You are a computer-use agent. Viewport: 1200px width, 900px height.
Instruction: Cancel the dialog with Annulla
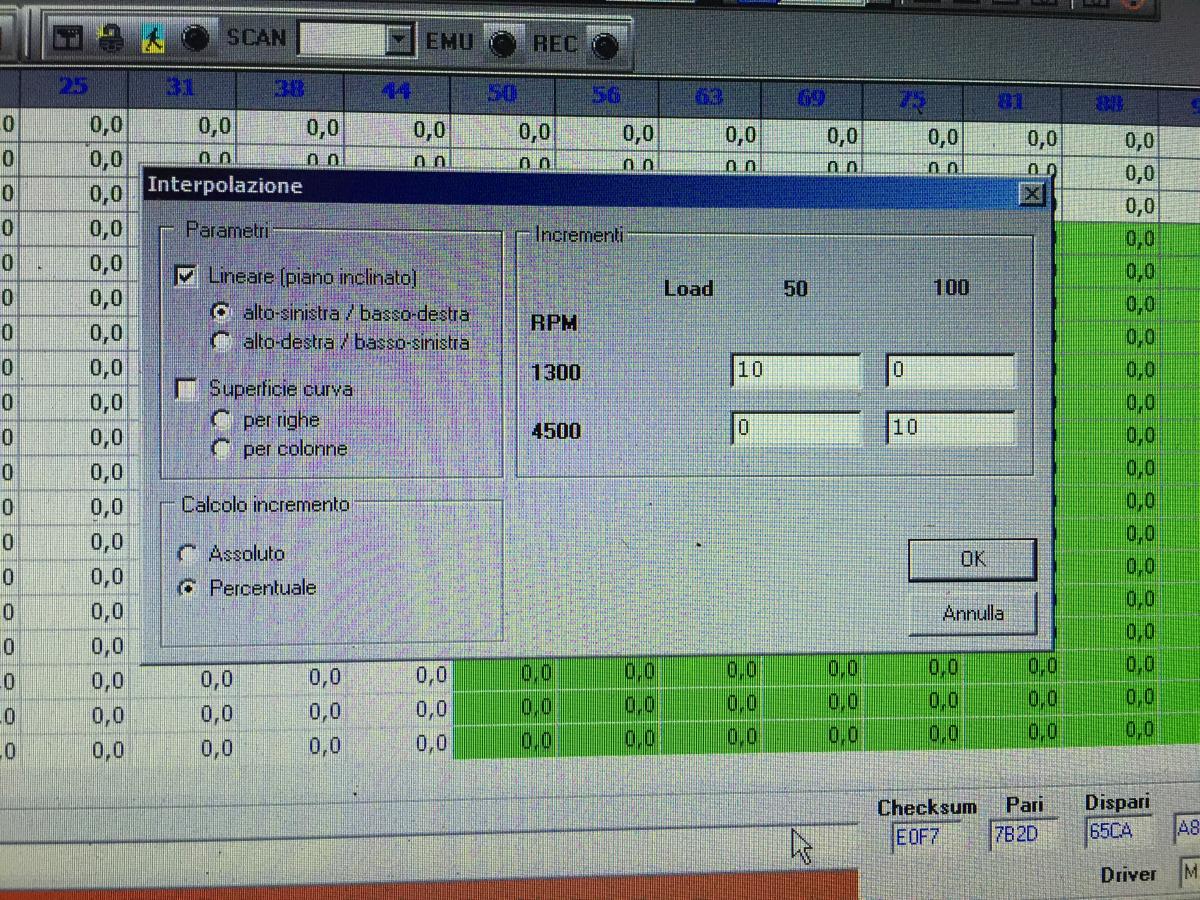(972, 613)
